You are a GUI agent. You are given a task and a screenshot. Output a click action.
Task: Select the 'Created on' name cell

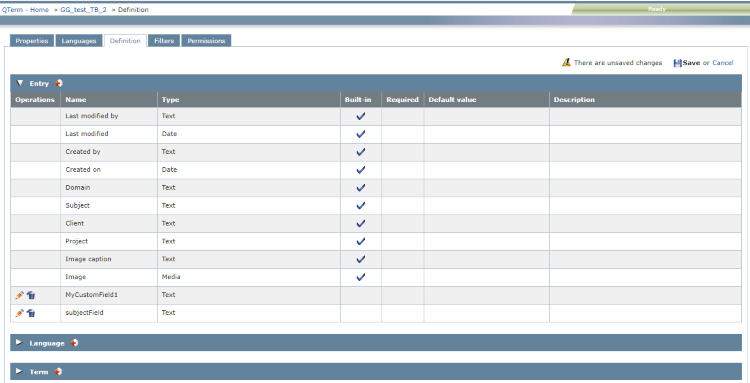pos(109,170)
